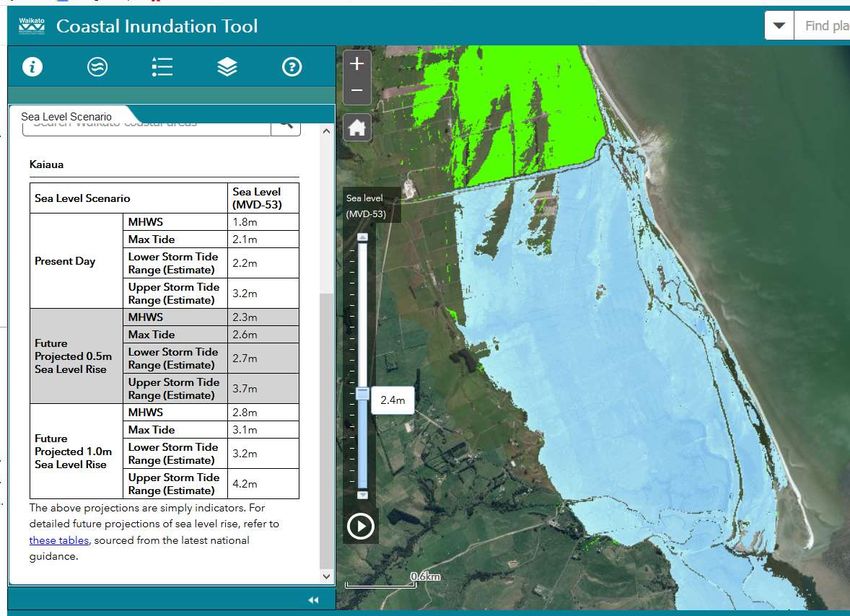Click the 4.2m Upper Storm Tide value
Viewport: 850px width, 616px height.
[x=244, y=484]
